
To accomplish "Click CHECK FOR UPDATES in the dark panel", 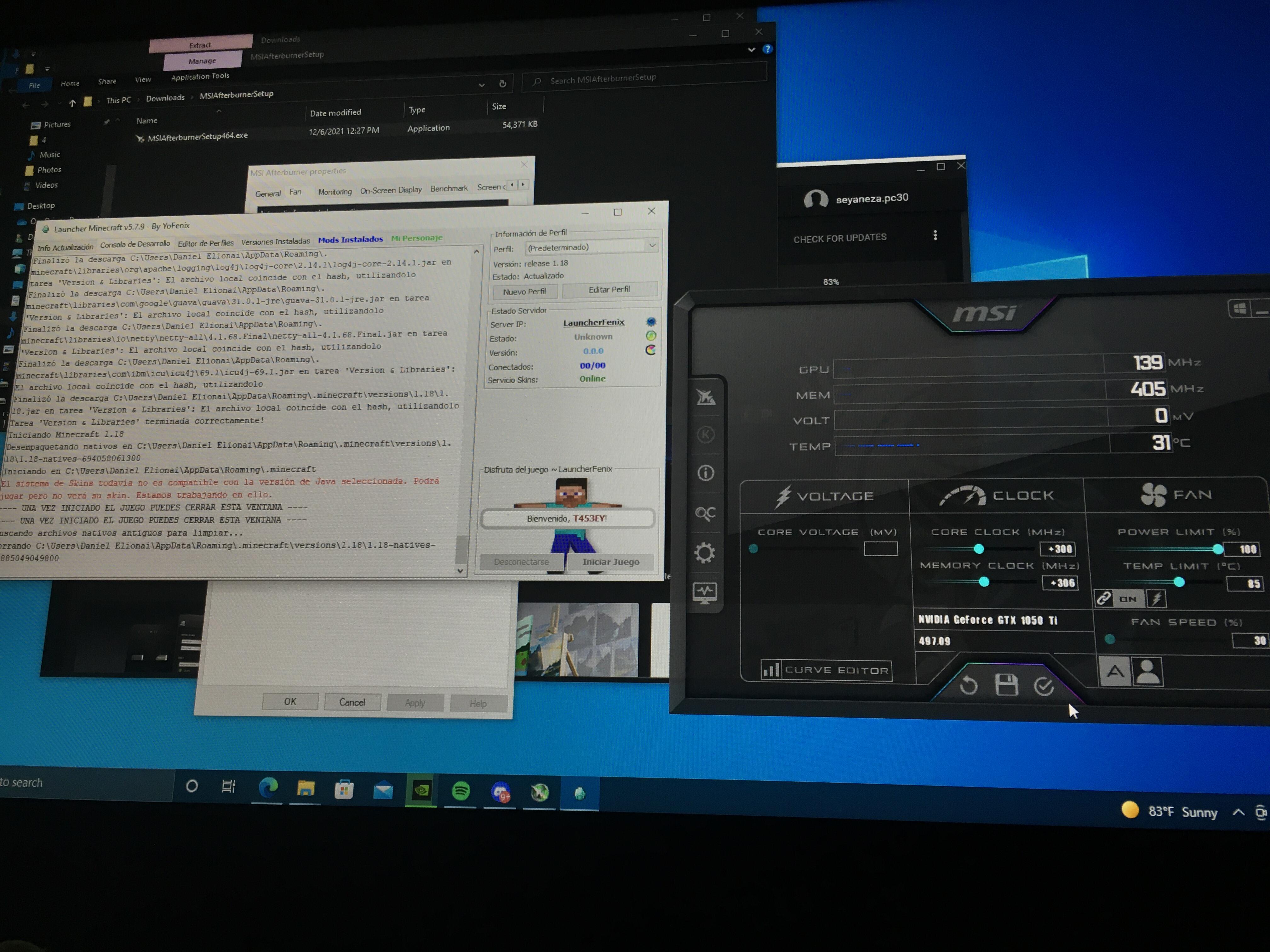I will pos(840,238).
